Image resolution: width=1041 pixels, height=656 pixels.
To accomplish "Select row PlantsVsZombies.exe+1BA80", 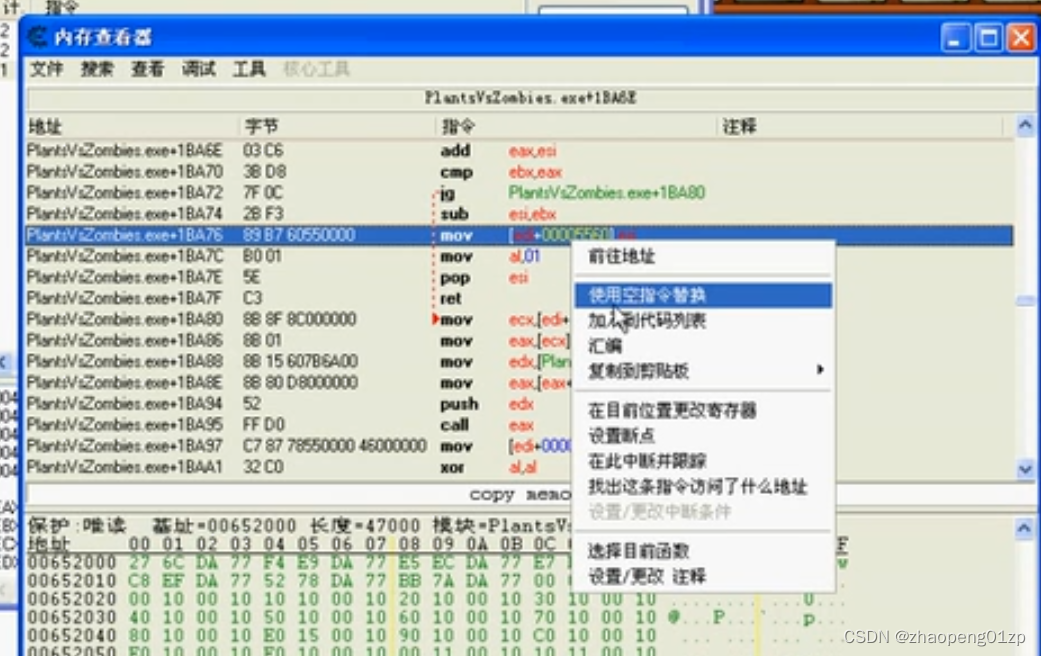I will (299, 319).
